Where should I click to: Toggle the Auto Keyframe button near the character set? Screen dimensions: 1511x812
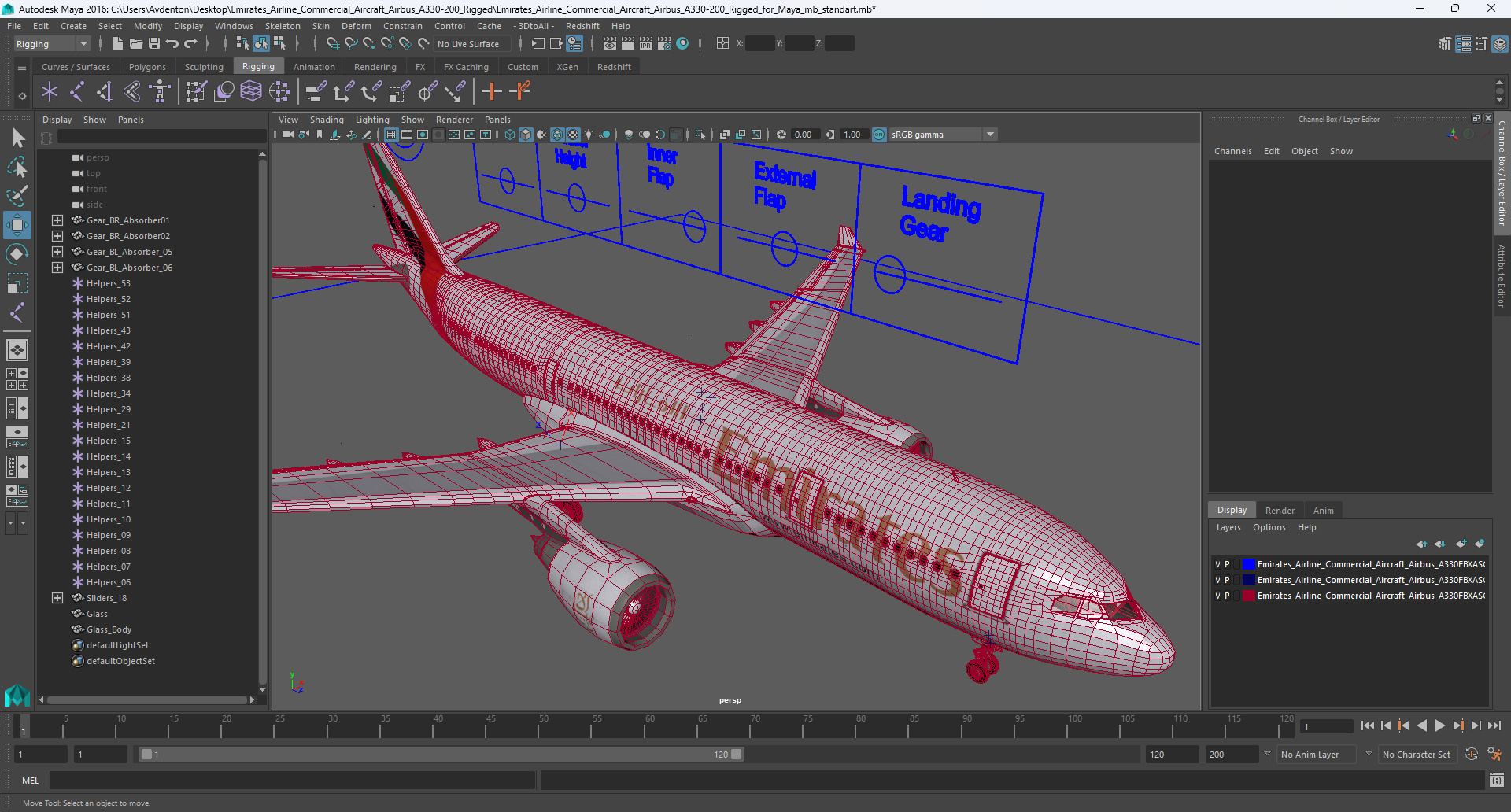[1472, 755]
